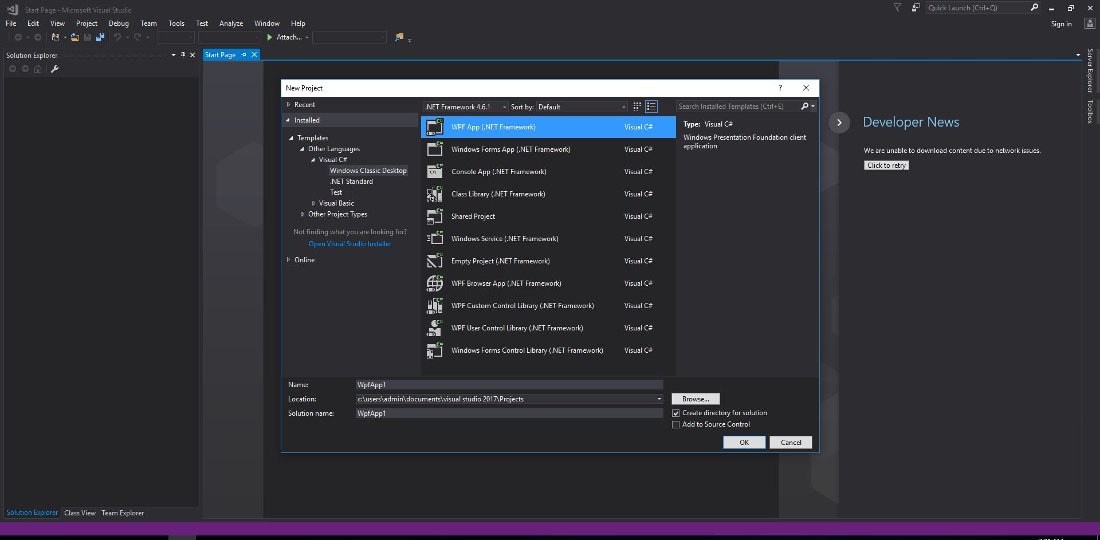Pin the Start Page tab

point(243,55)
